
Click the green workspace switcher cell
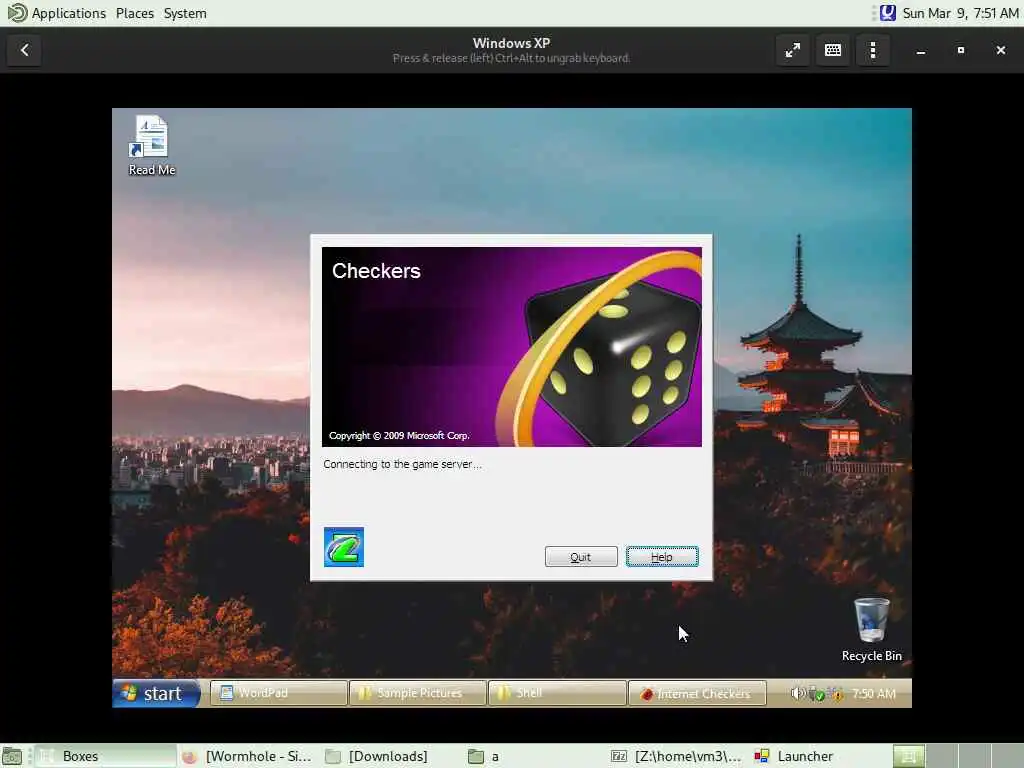click(908, 756)
